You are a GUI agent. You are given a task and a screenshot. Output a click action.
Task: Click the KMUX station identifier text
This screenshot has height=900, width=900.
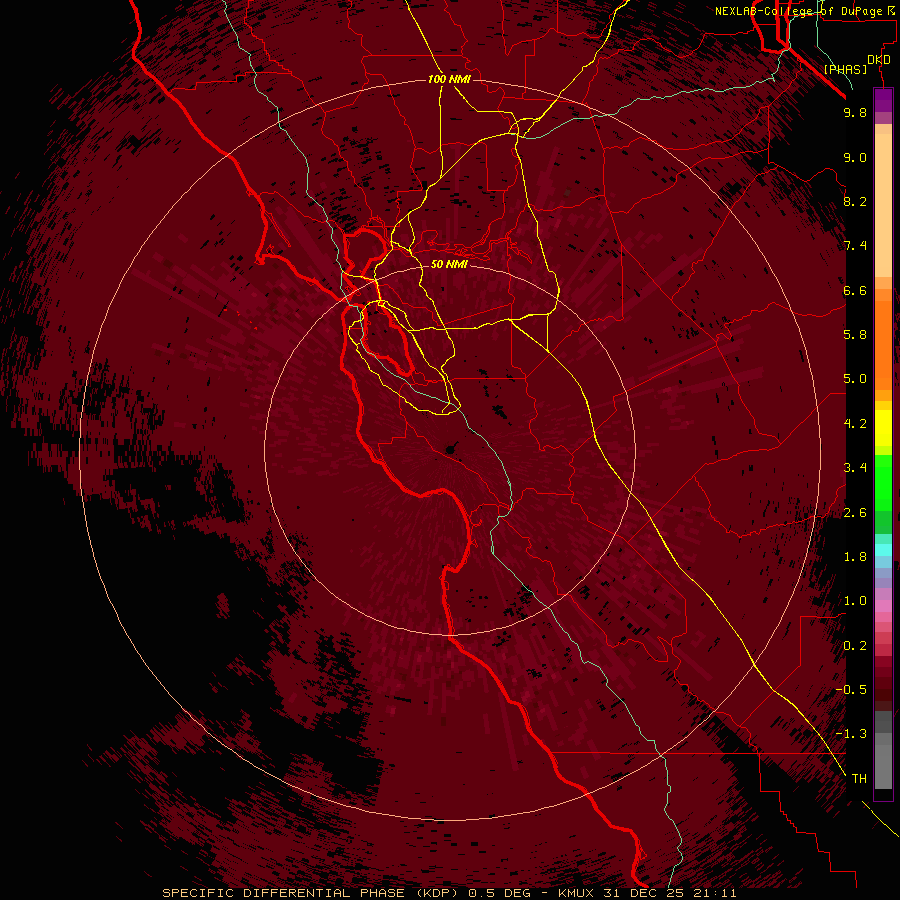click(x=576, y=893)
